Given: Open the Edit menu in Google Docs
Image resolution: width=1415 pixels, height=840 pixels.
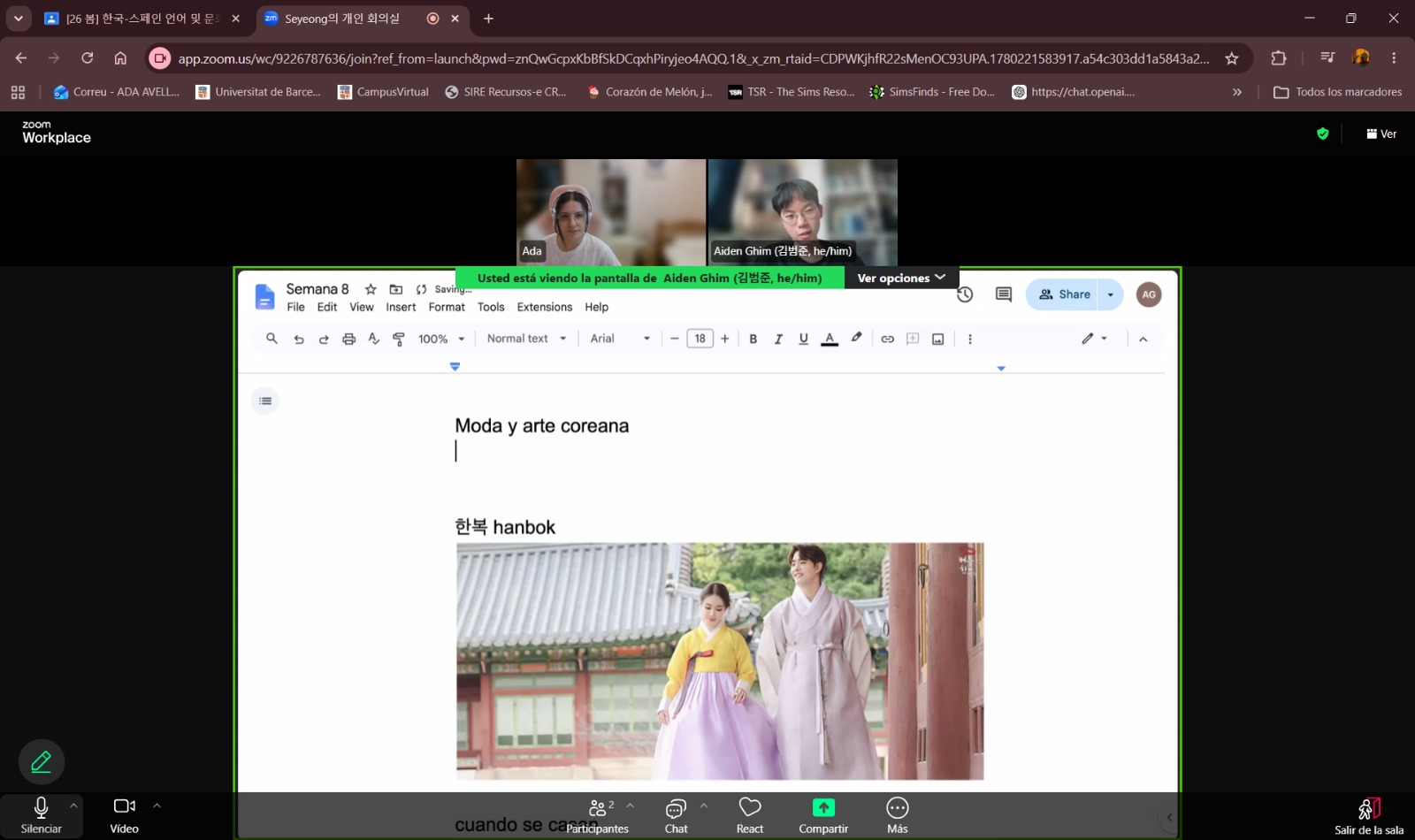Looking at the screenshot, I should pyautogui.click(x=327, y=307).
